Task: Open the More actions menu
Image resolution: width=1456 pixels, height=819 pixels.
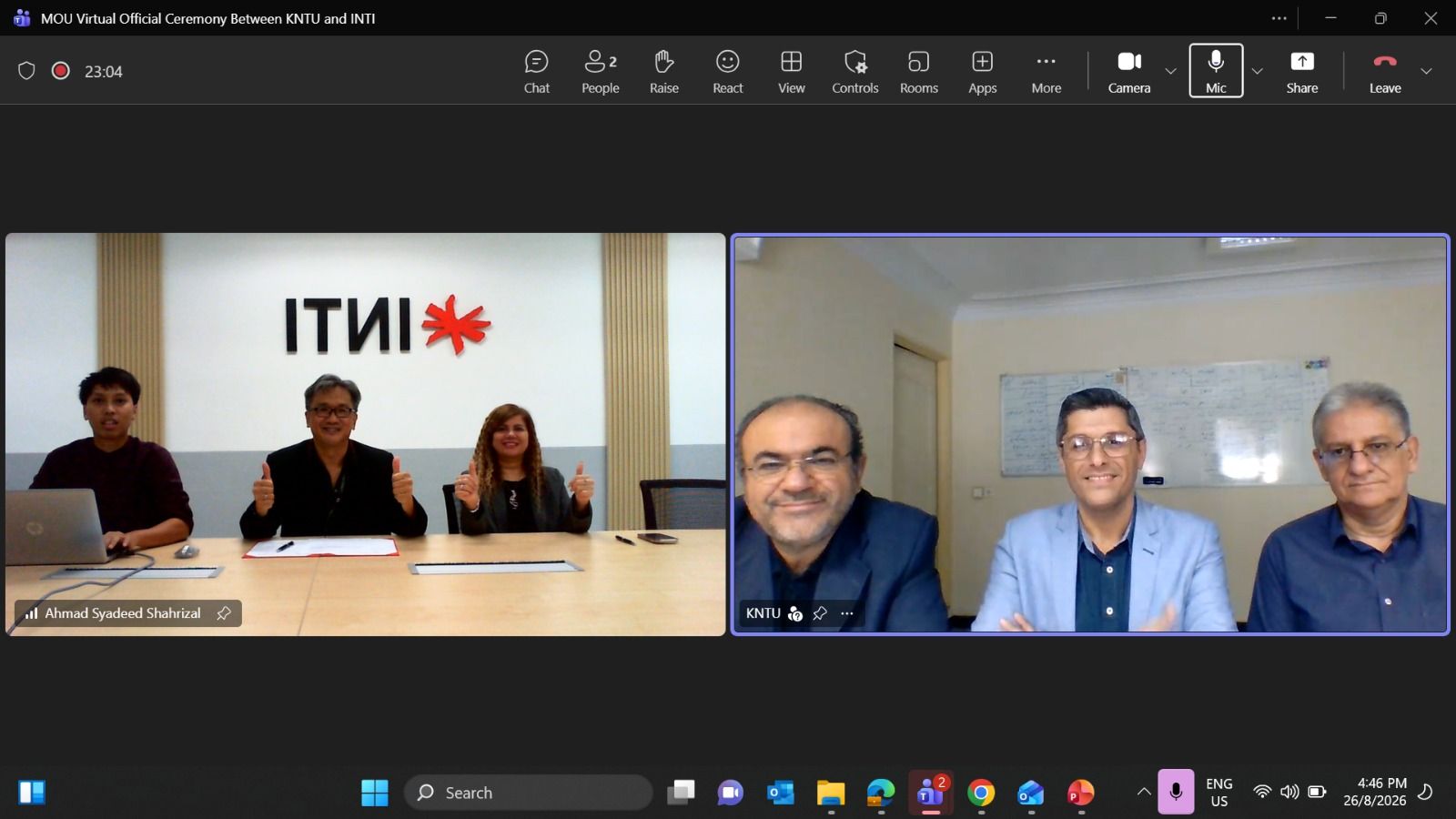Action: tap(1046, 72)
